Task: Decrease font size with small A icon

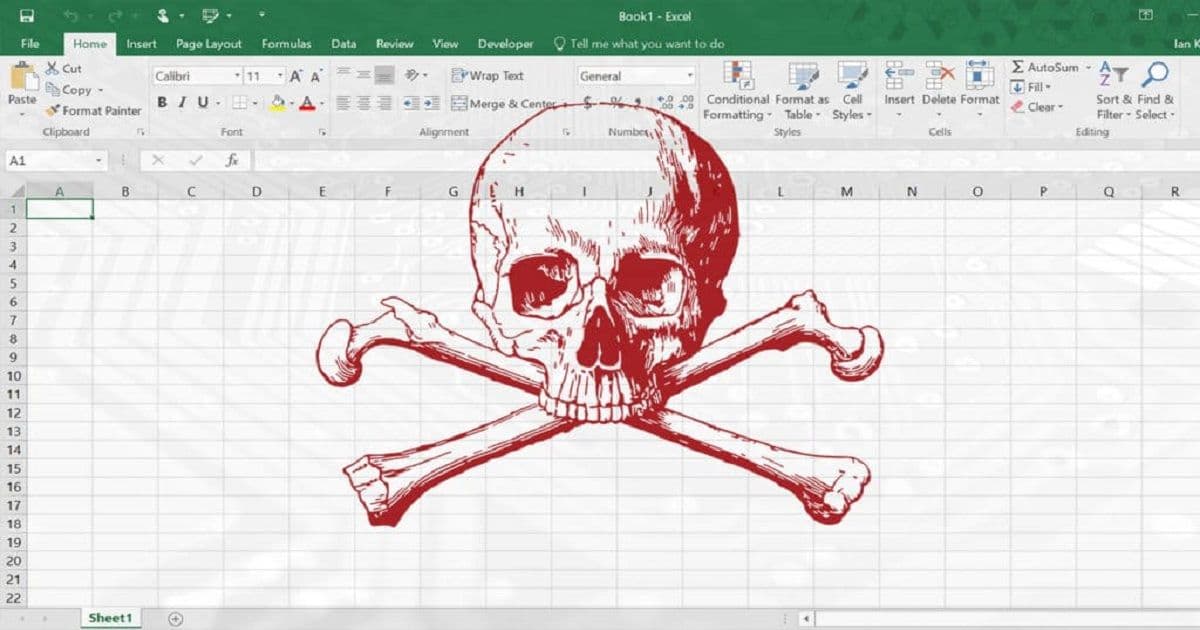Action: click(316, 76)
